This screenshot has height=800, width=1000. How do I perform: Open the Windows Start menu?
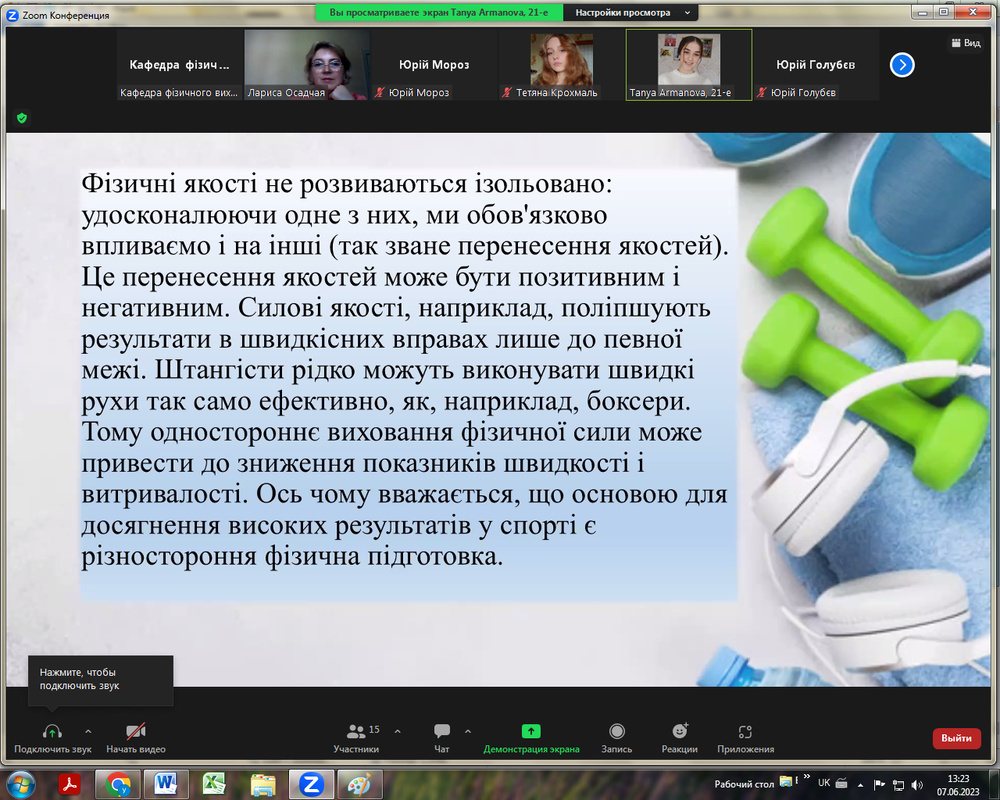click(20, 783)
